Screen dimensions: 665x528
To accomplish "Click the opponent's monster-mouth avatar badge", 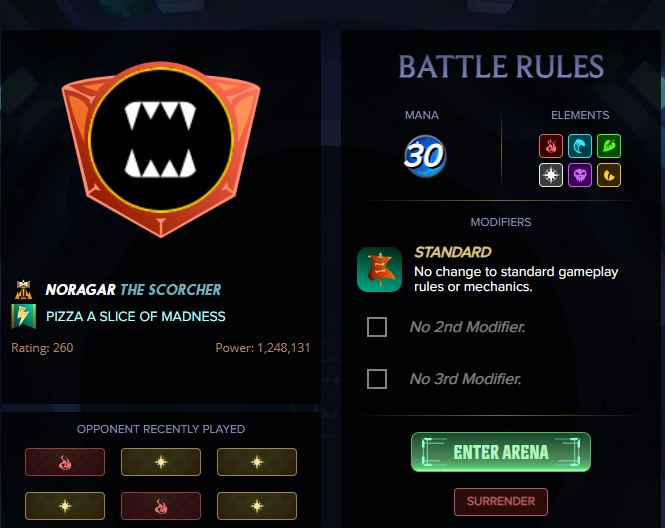I will [x=161, y=148].
